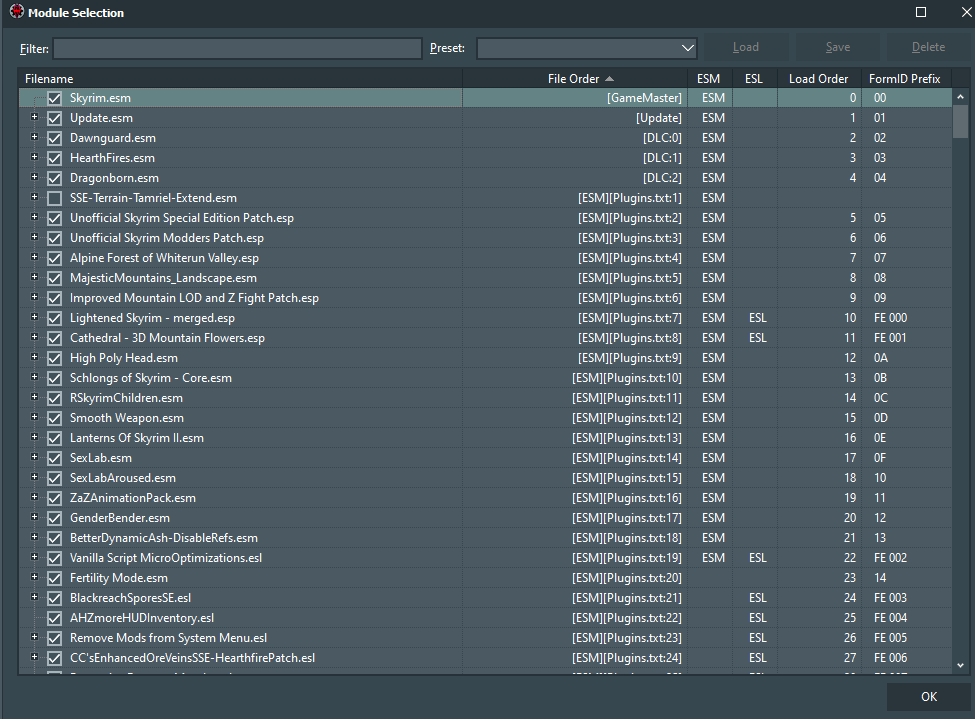Toggle Dawnguard.esm checkbox
The image size is (975, 719).
(55, 138)
